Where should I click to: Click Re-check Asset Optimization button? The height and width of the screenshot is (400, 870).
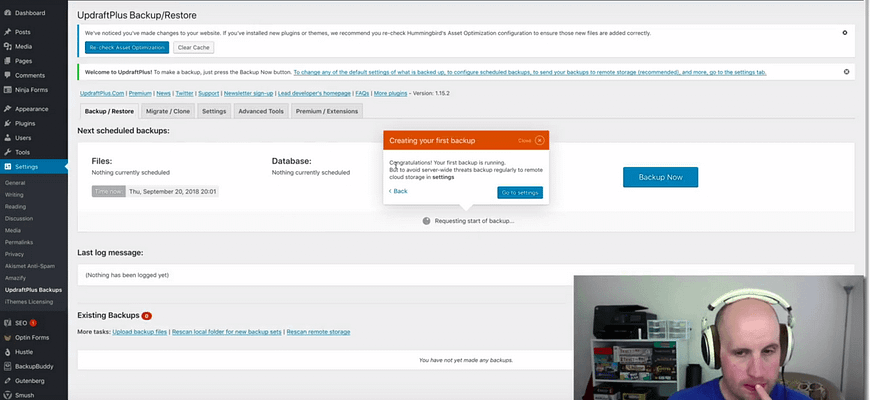click(127, 48)
